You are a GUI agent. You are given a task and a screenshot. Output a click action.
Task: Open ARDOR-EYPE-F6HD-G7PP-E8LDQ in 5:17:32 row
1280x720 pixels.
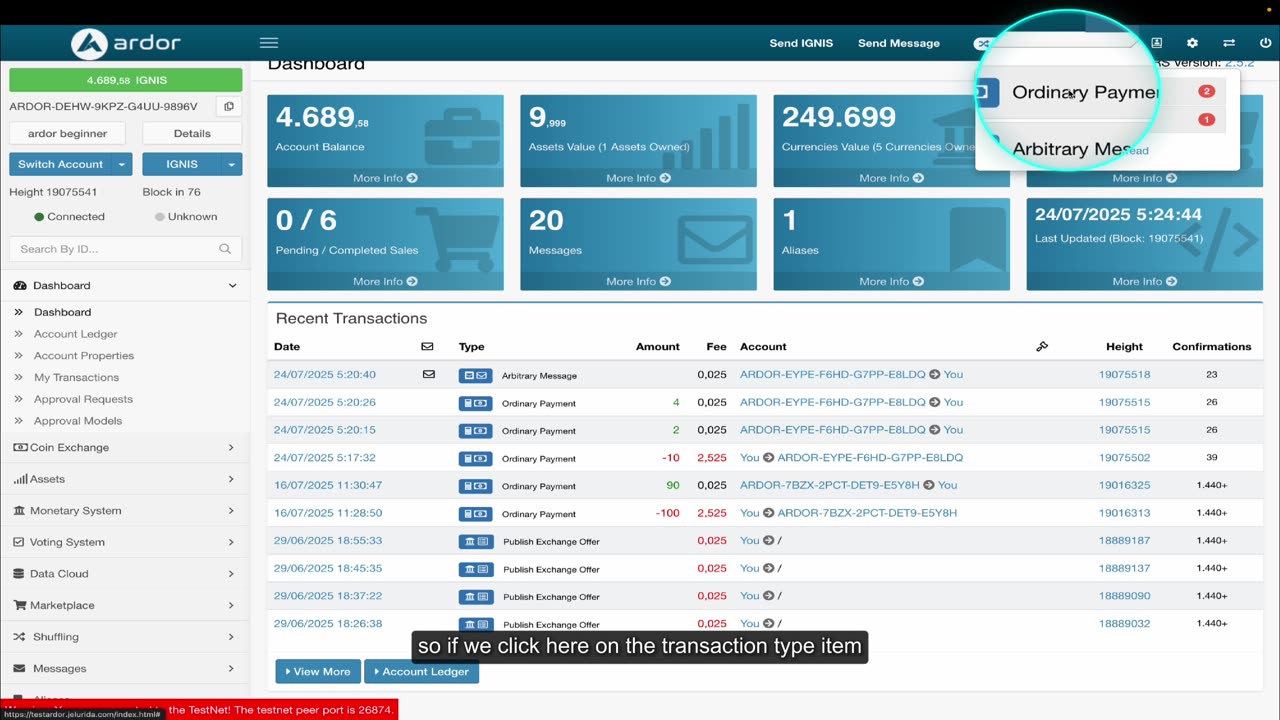(870, 458)
